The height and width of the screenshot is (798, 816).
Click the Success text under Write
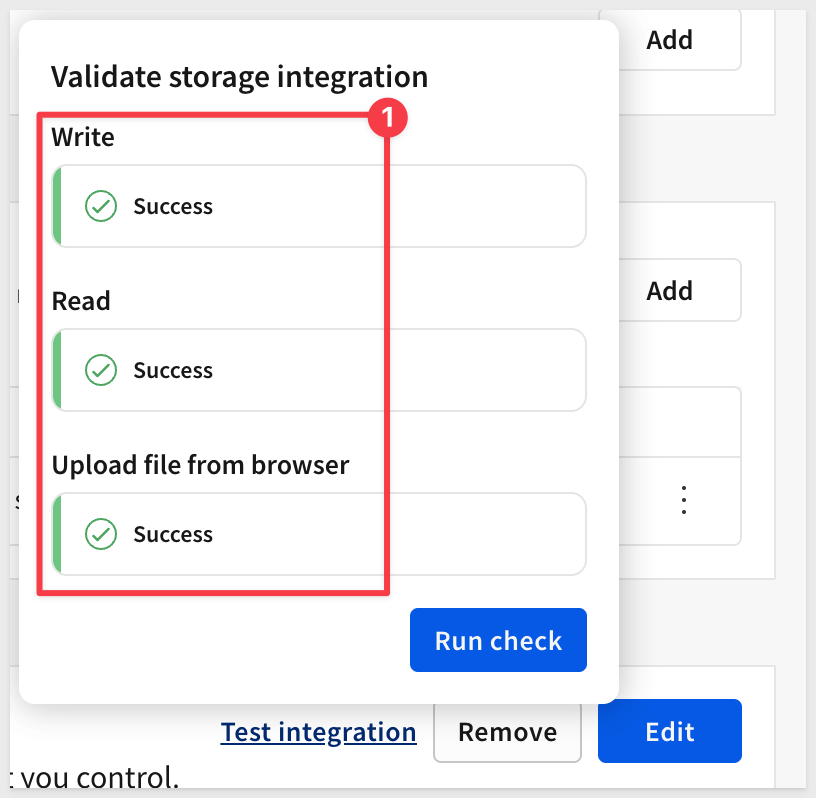(x=173, y=207)
